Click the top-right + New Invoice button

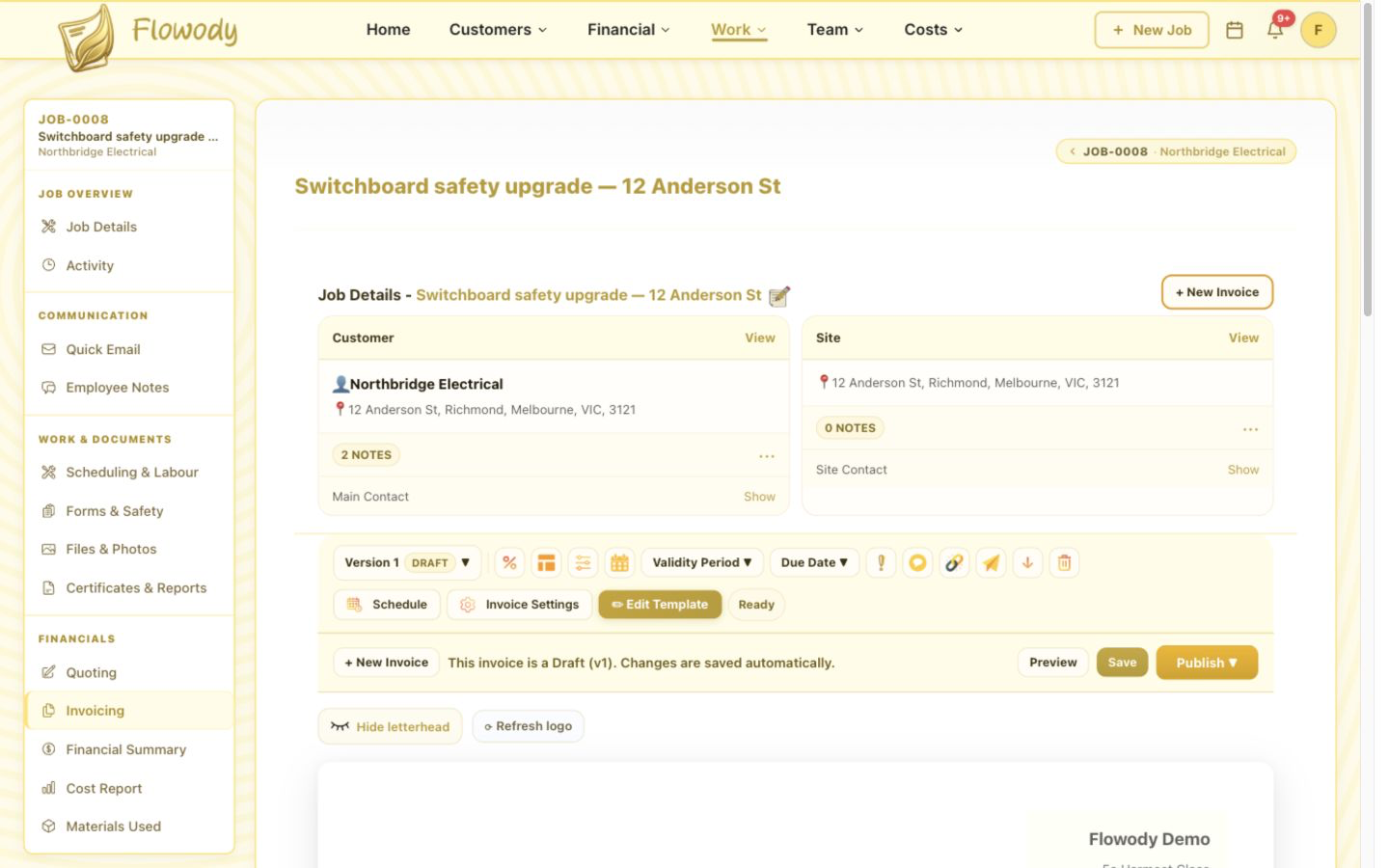coord(1217,292)
